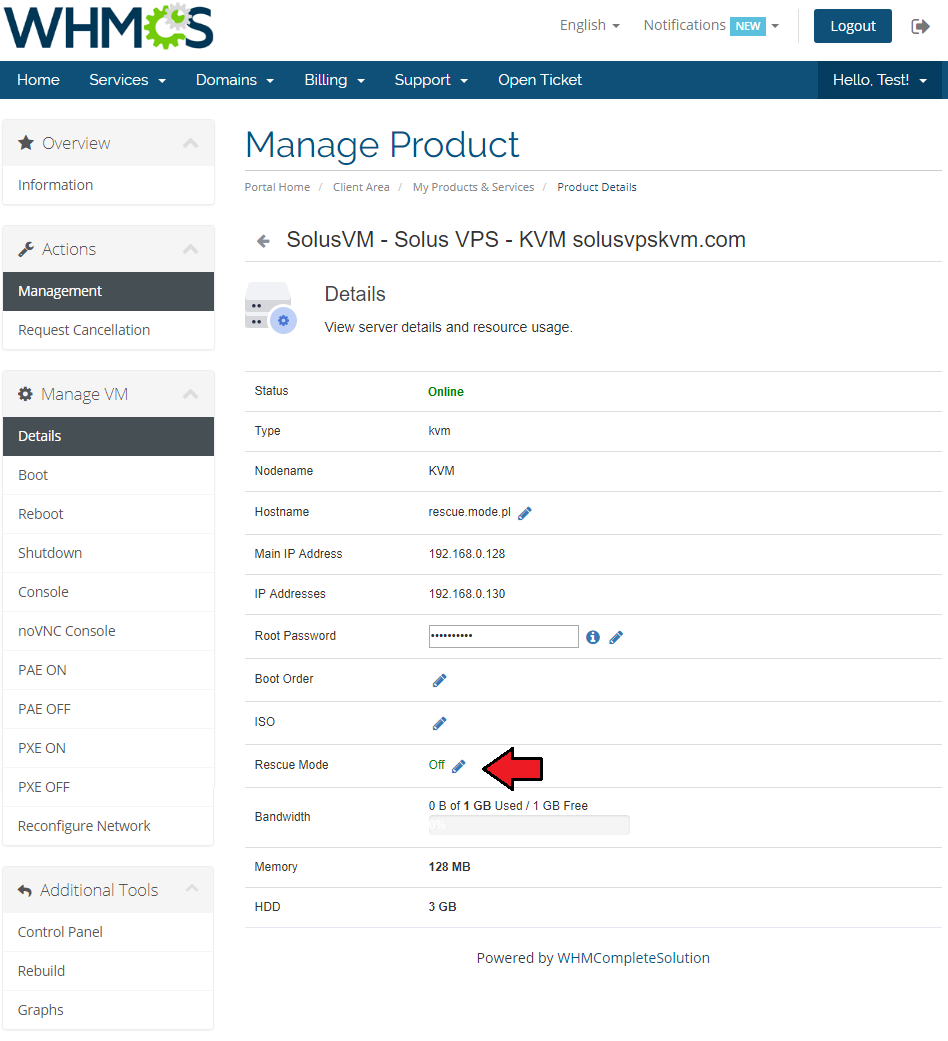The image size is (948, 1041).
Task: Click Portal Home breadcrumb link
Action: [x=277, y=187]
